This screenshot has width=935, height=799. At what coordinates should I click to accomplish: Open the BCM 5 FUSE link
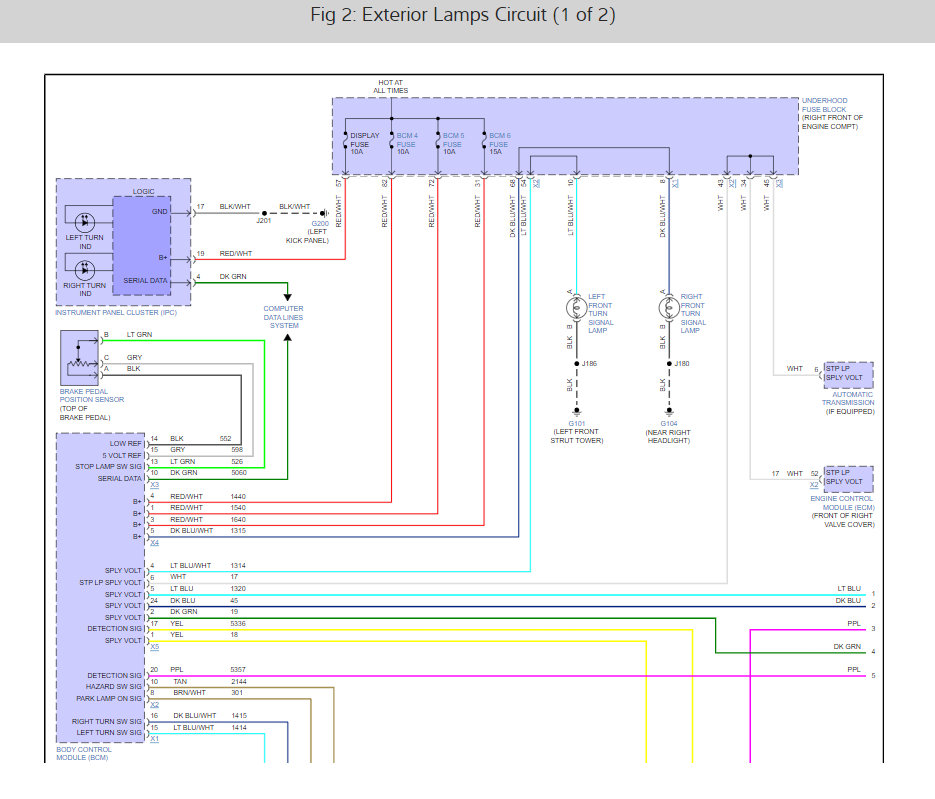tap(453, 140)
